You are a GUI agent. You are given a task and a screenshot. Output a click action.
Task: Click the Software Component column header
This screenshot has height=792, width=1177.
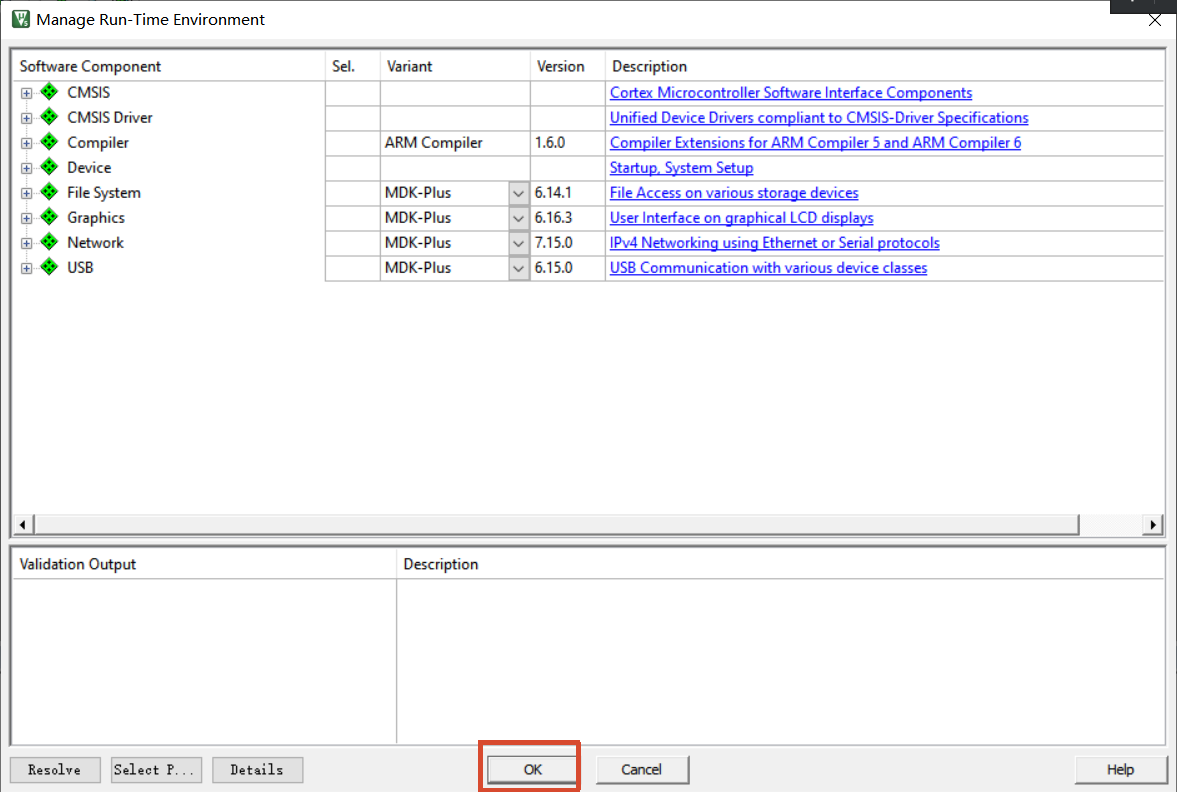[x=170, y=66]
